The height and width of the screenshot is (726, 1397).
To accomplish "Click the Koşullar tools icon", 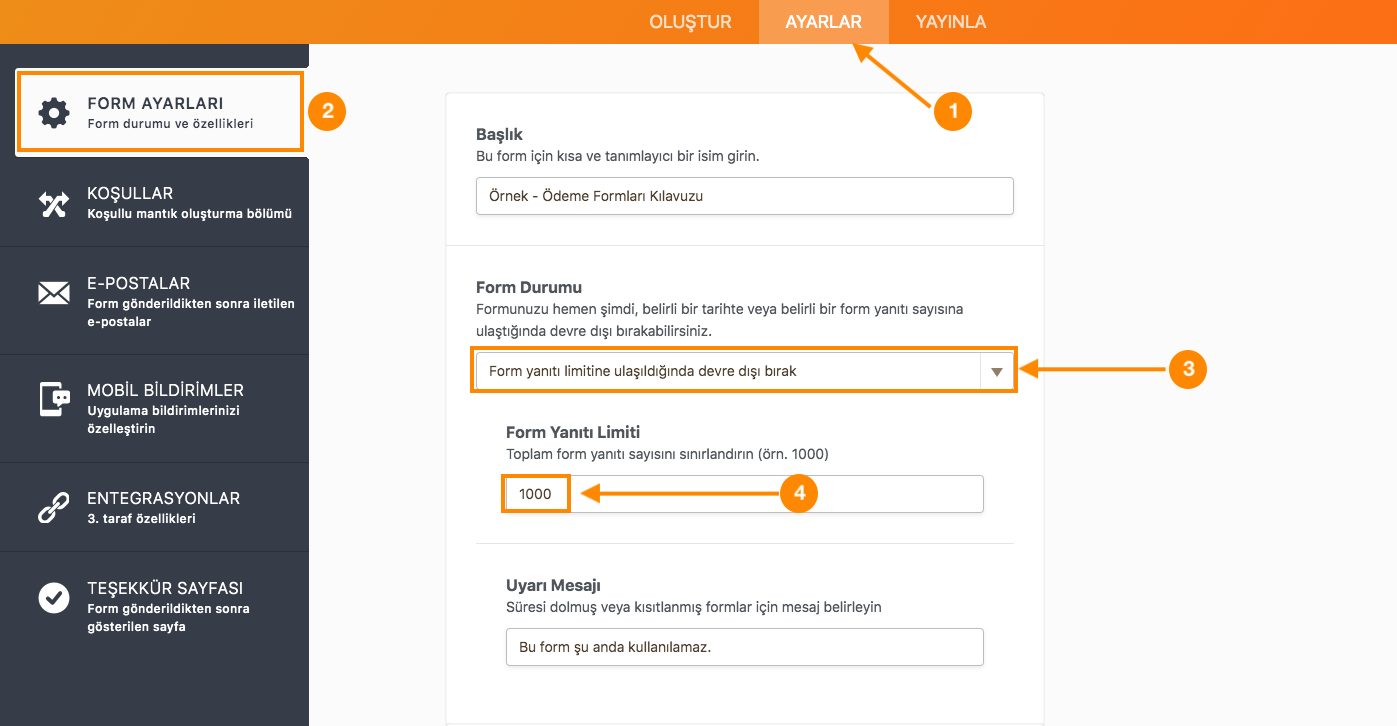I will (53, 203).
